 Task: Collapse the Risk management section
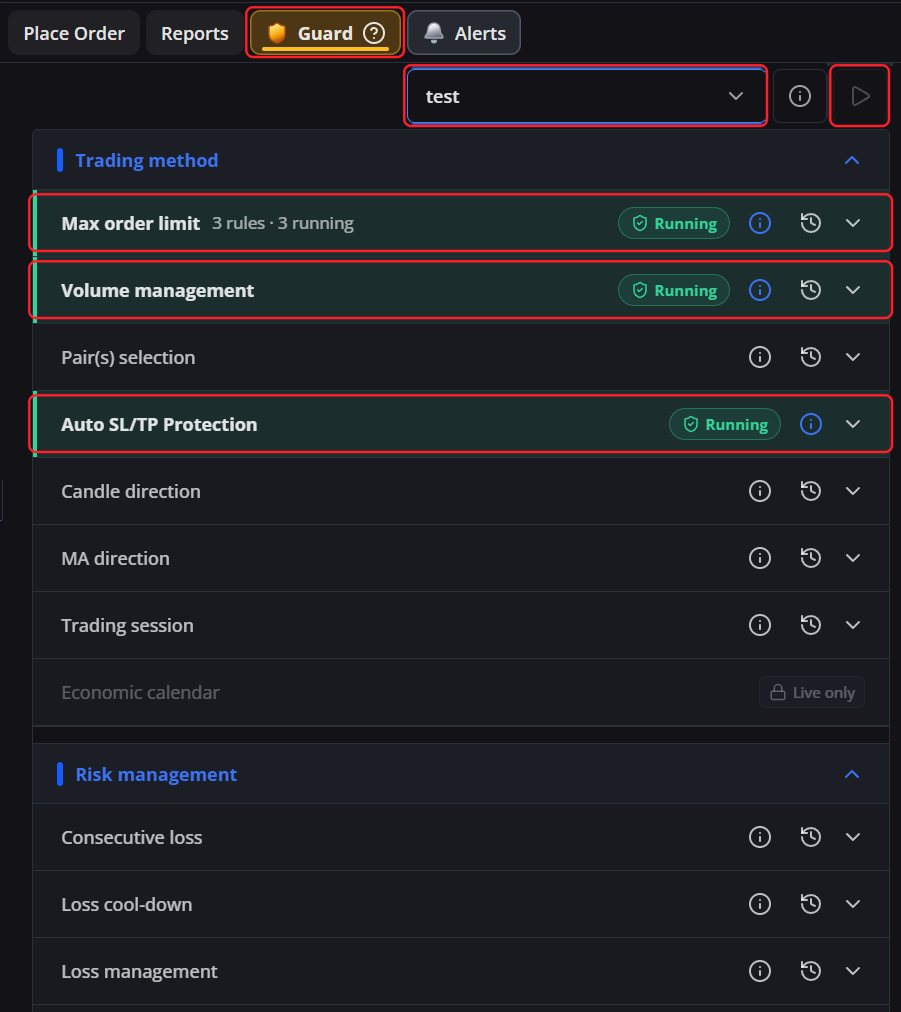pos(852,774)
